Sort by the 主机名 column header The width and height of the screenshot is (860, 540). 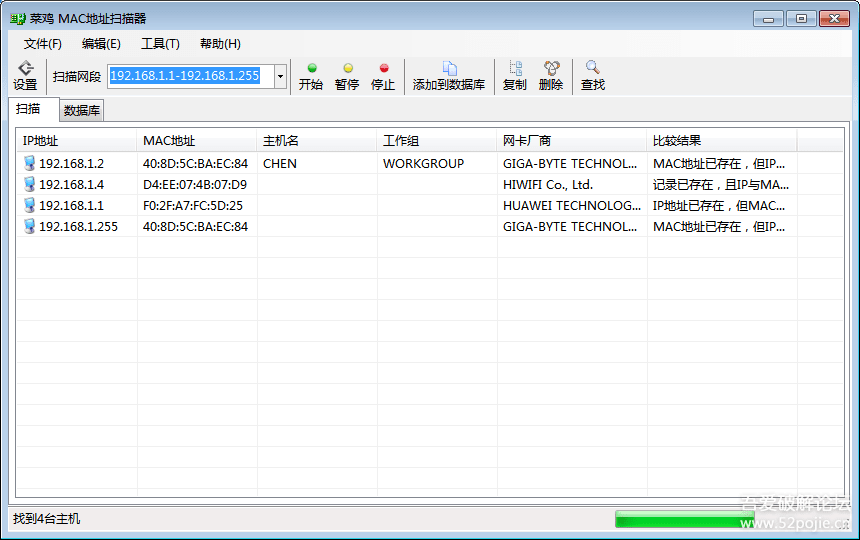pyautogui.click(x=316, y=141)
